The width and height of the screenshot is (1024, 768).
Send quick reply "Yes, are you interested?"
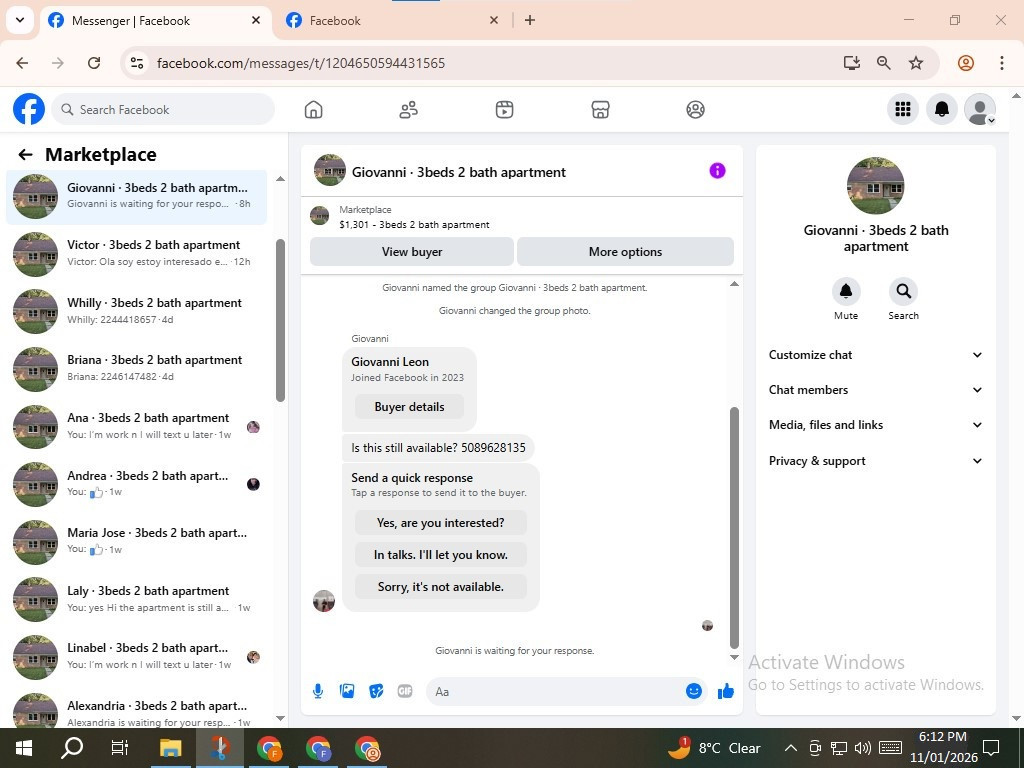click(x=441, y=522)
